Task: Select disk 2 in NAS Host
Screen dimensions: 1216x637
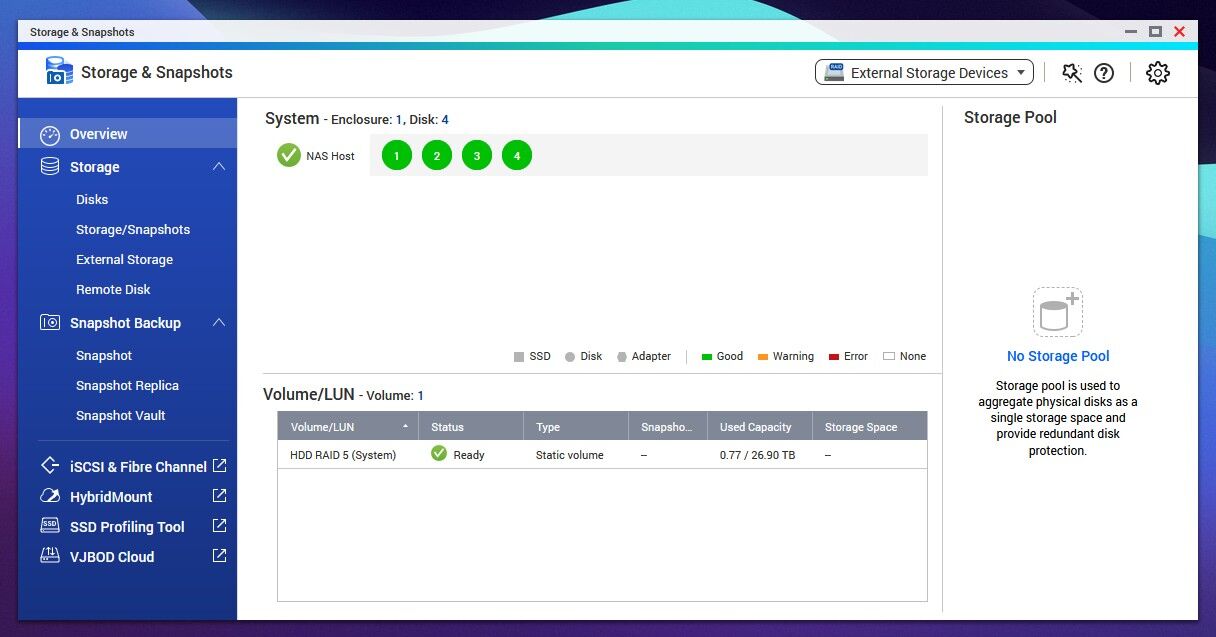Action: pyautogui.click(x=437, y=155)
